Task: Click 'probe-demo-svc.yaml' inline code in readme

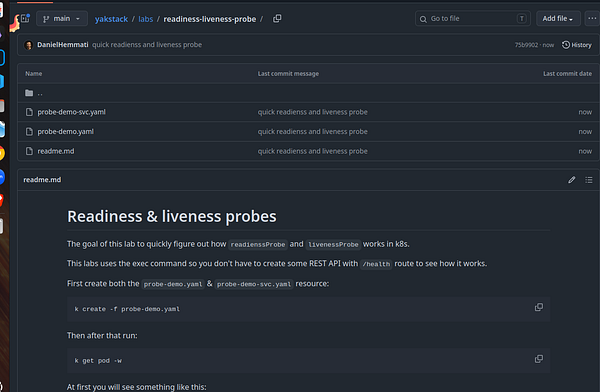Action: pos(254,284)
